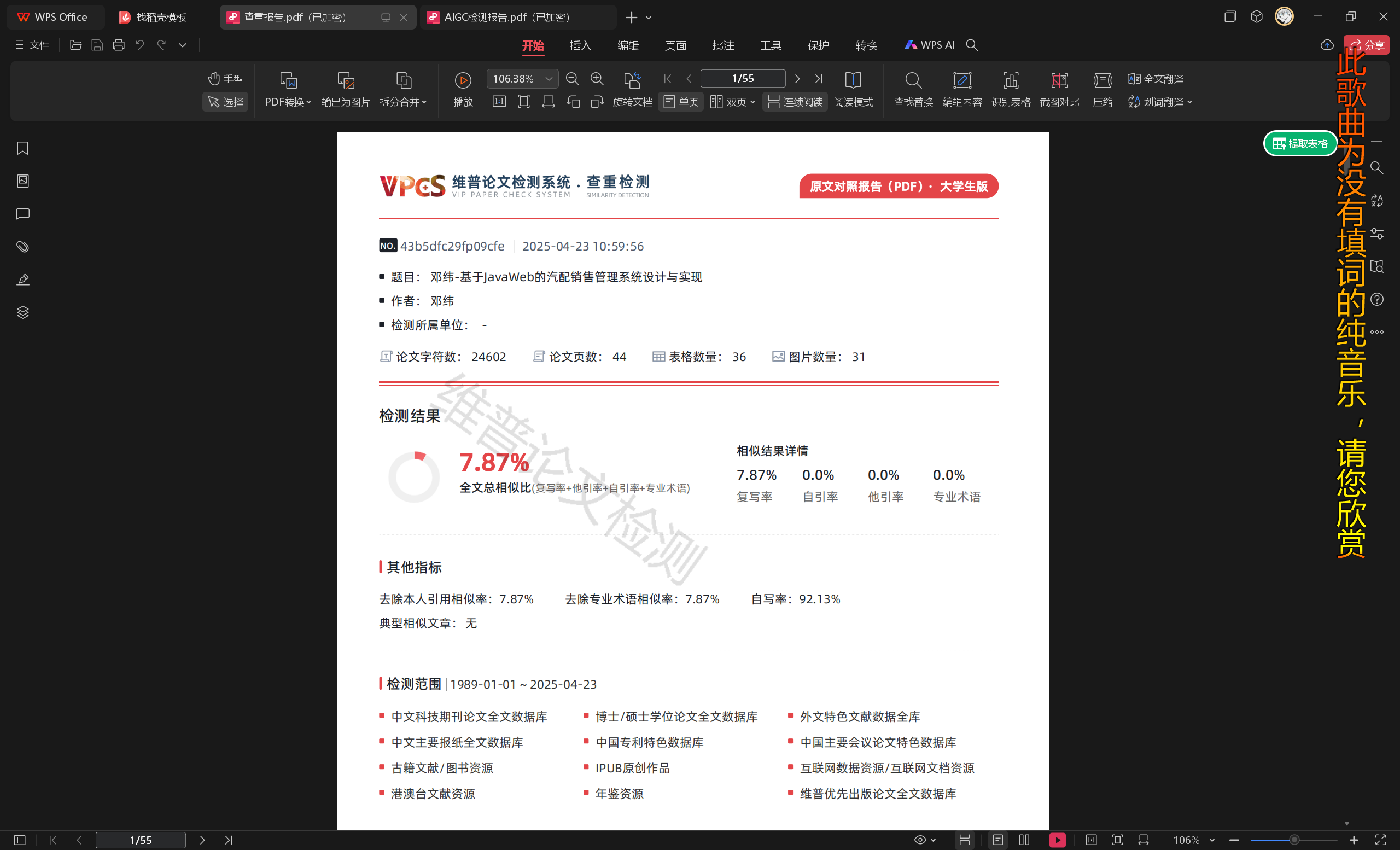Click 编辑内容 edit content tool
This screenshot has width=1400, height=850.
(962, 89)
